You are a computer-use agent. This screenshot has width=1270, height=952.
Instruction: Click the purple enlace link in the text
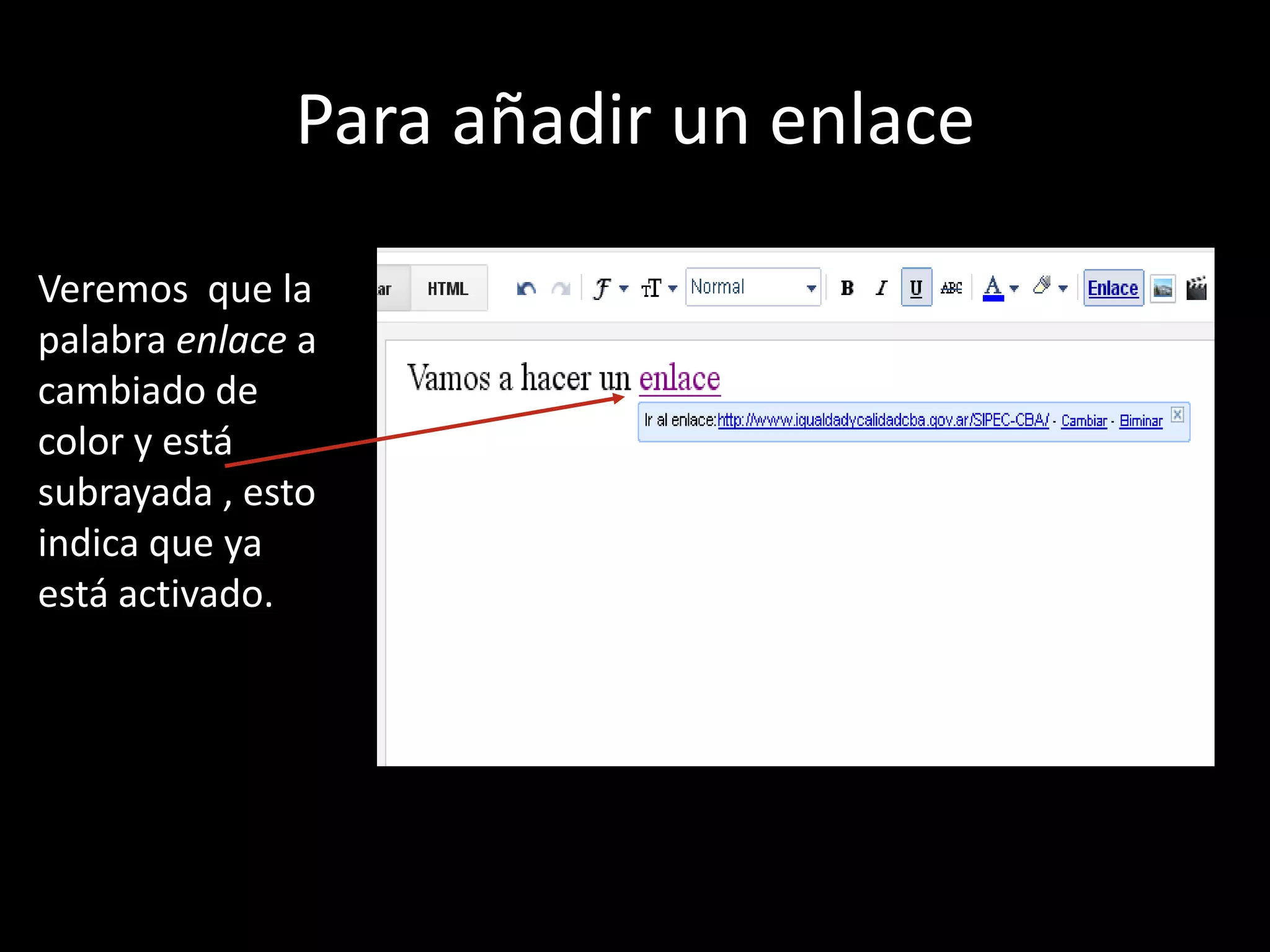680,378
